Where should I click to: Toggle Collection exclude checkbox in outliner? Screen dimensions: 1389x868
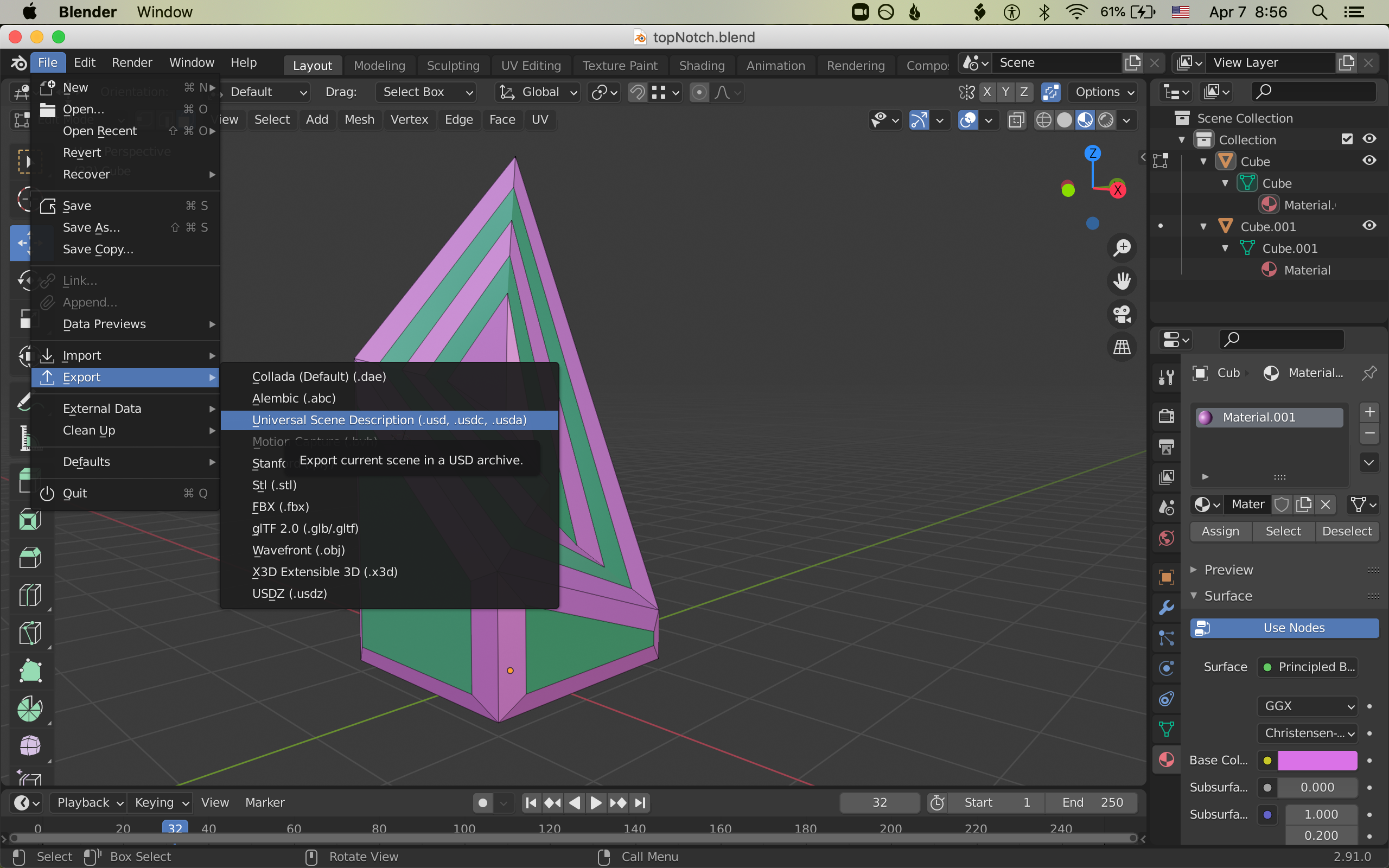coord(1347,139)
